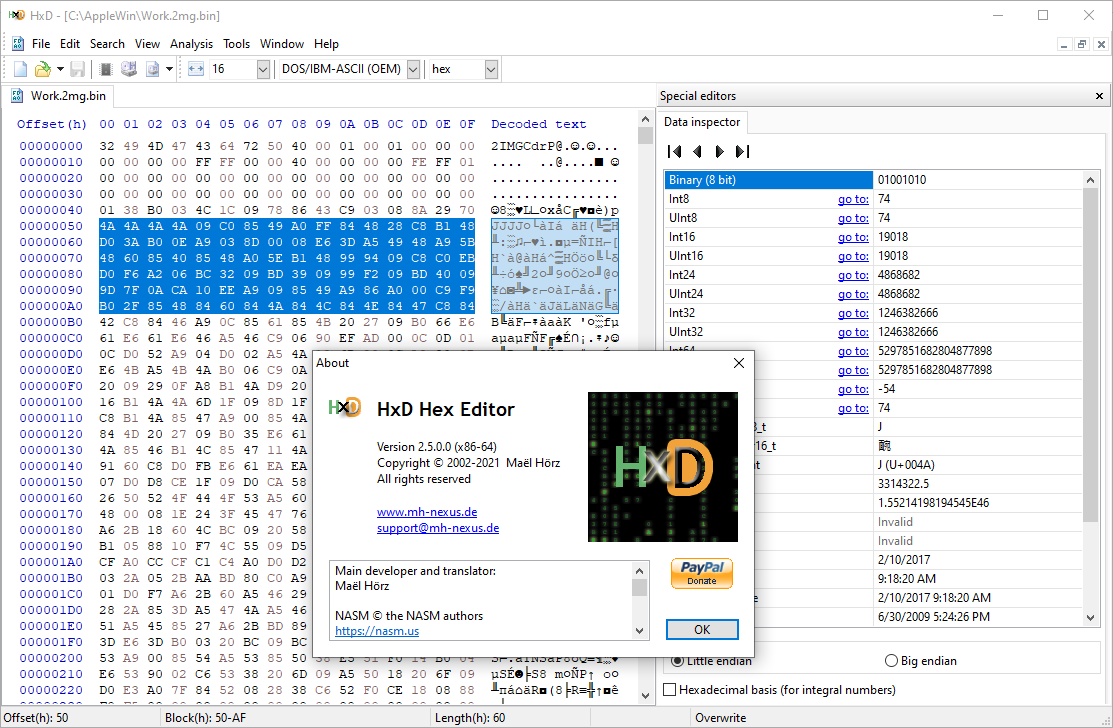The image size is (1113, 728).
Task: Select the Binary (8 bit) row
Action: (x=769, y=180)
